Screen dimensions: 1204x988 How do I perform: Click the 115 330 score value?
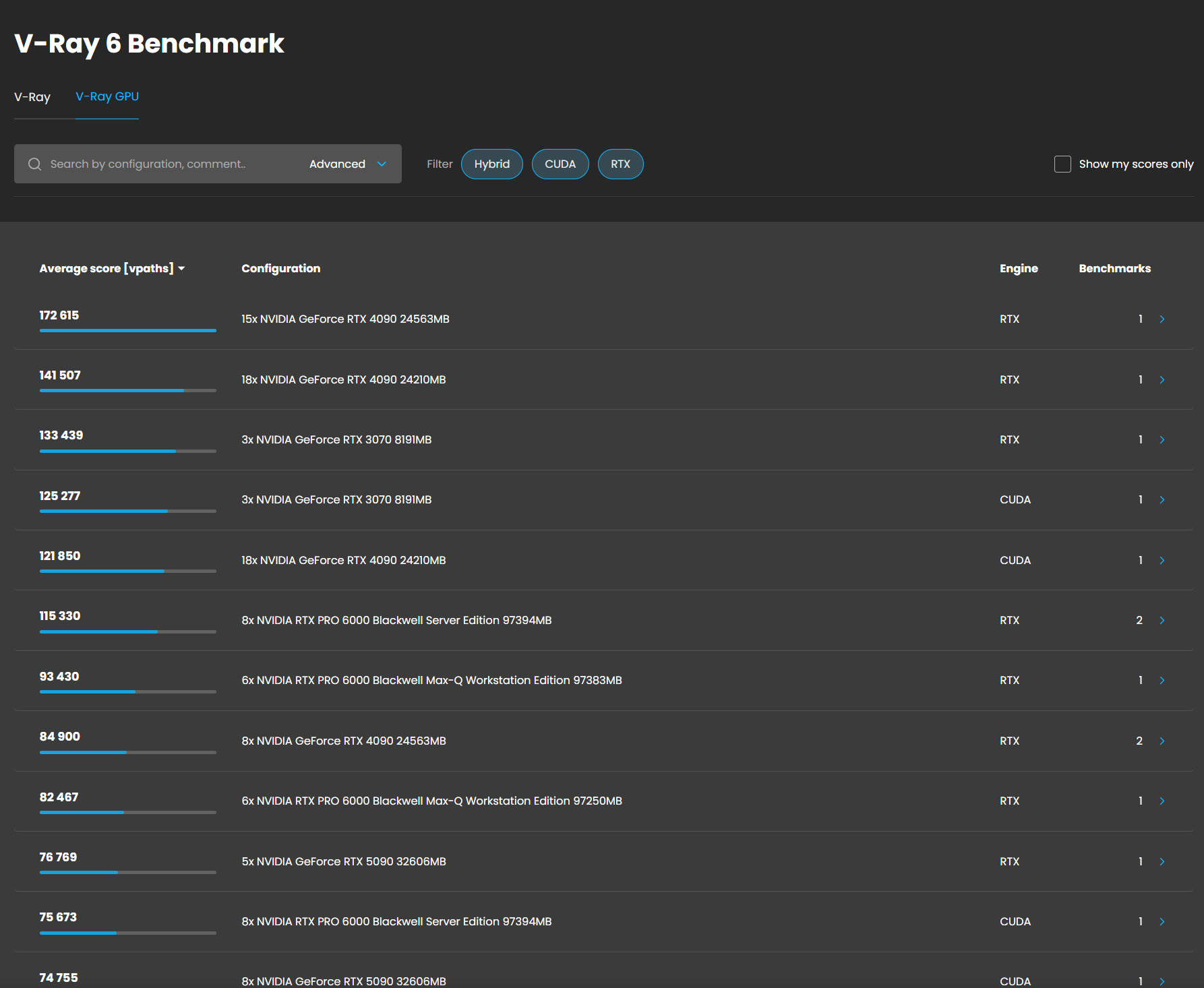60,616
